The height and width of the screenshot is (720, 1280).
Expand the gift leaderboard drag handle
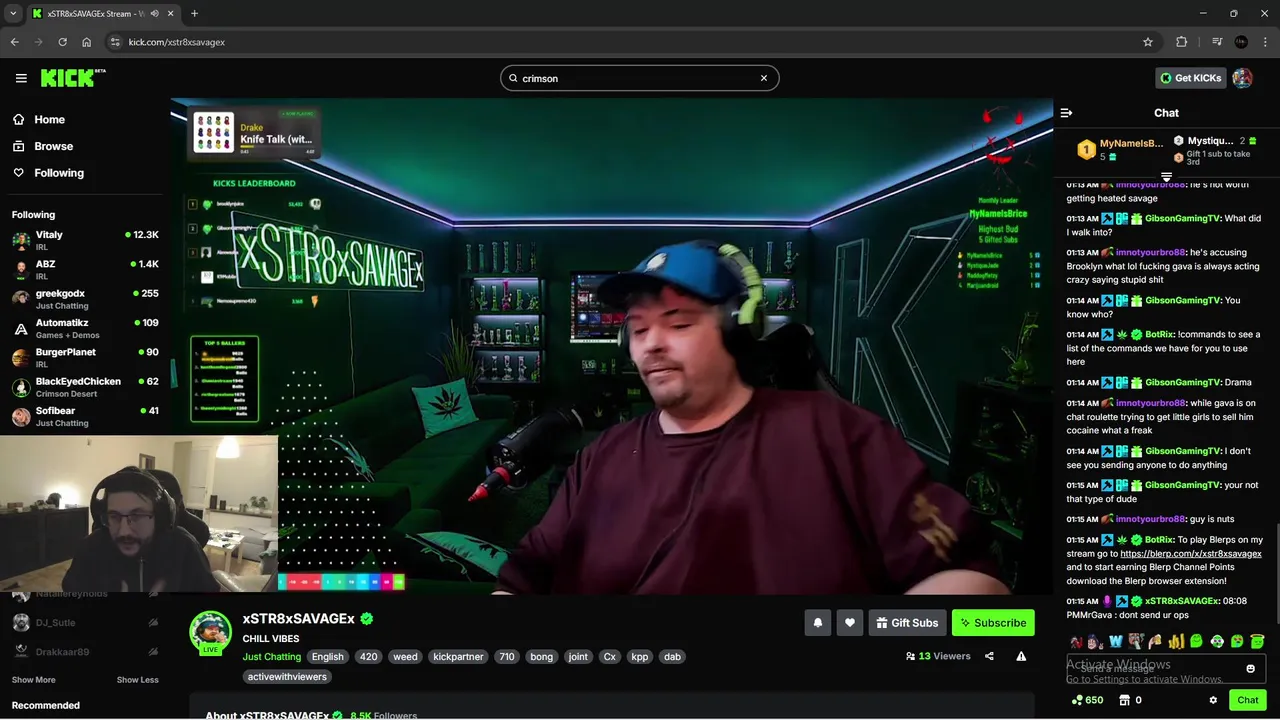(1166, 177)
